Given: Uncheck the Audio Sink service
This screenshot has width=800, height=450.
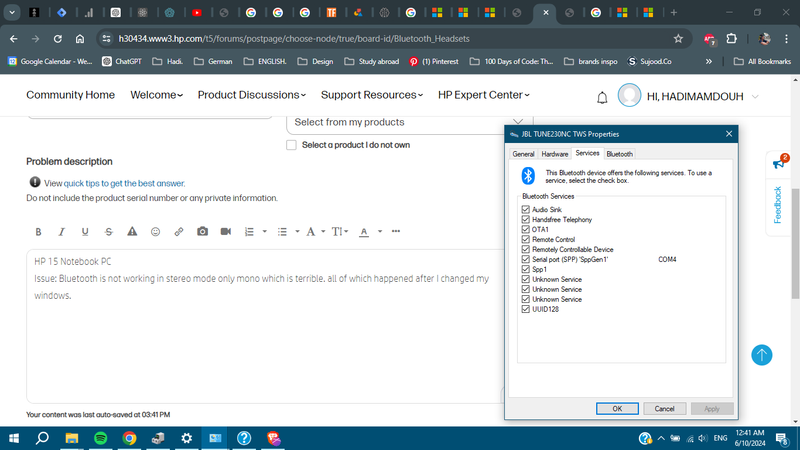Looking at the screenshot, I should coord(526,209).
